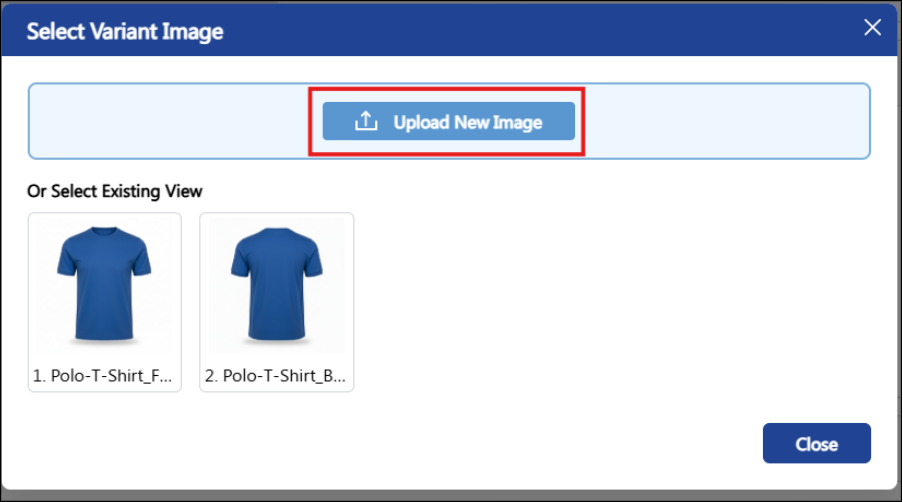
Task: Click the 'Upload New Image' text label
Action: [x=468, y=122]
